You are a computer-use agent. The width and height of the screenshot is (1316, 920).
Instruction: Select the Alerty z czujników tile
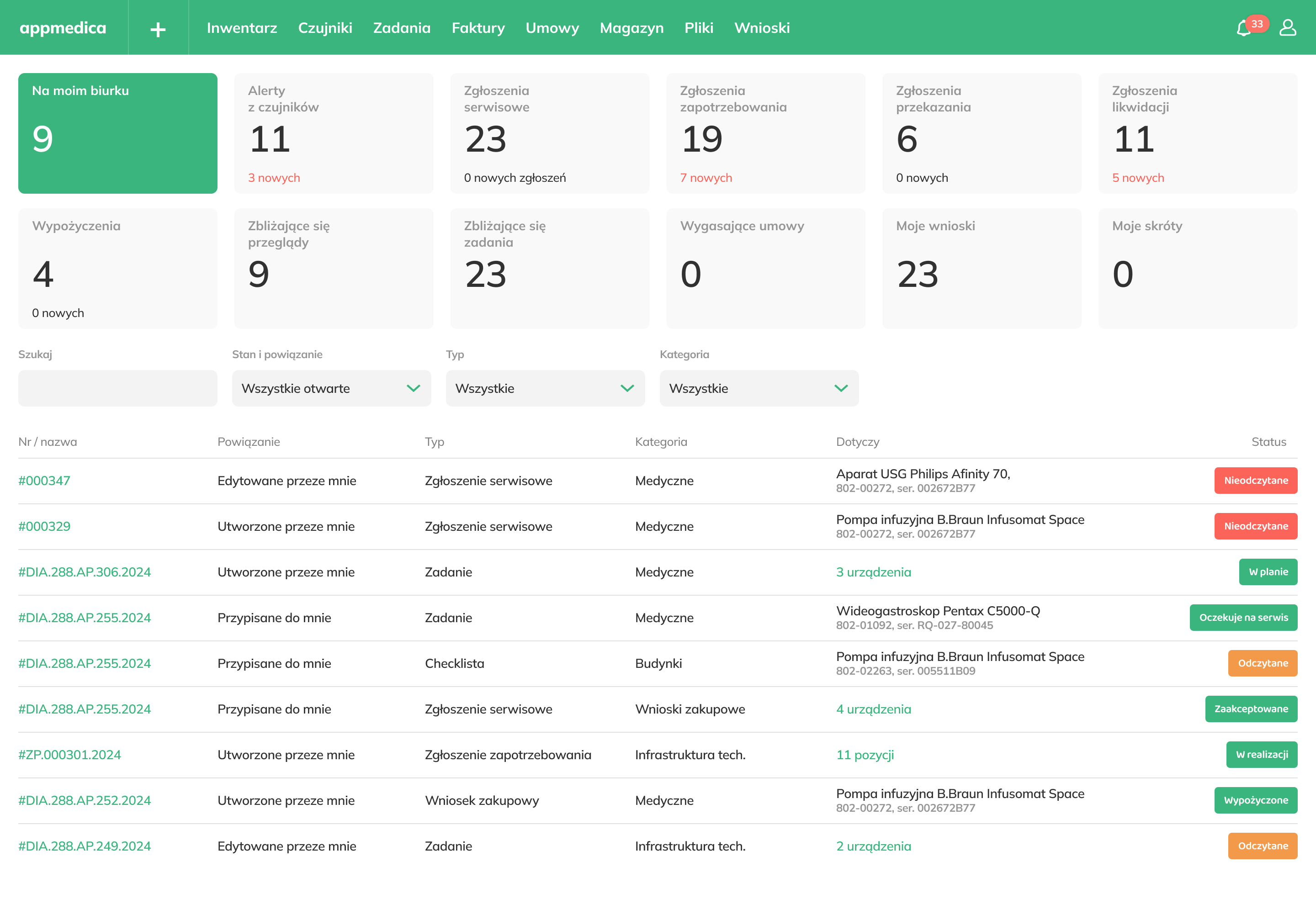[x=334, y=133]
